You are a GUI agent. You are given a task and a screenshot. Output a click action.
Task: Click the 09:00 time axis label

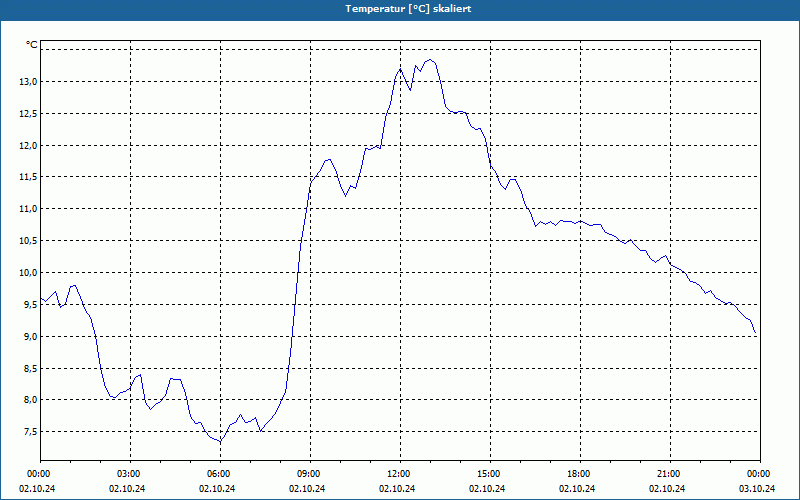(310, 474)
